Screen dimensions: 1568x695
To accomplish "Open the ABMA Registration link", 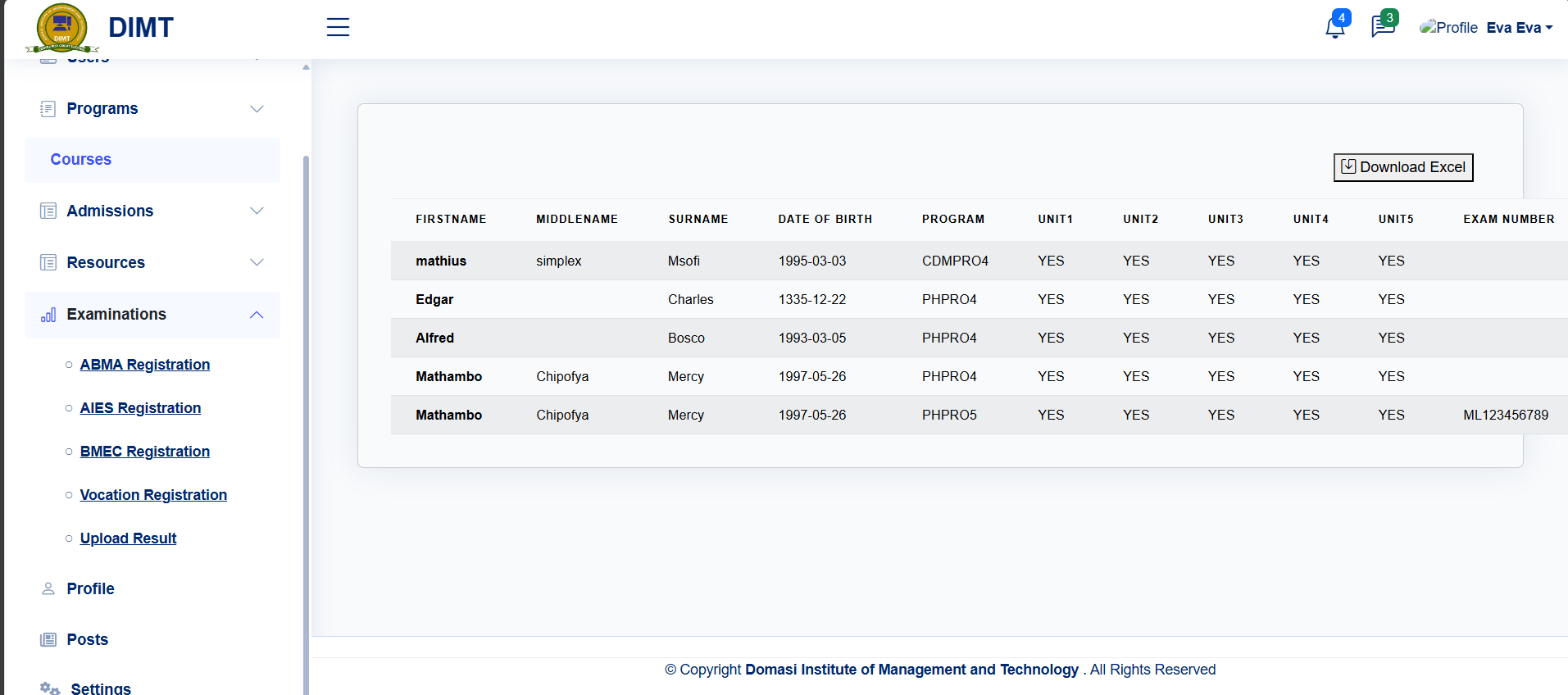I will (x=145, y=365).
